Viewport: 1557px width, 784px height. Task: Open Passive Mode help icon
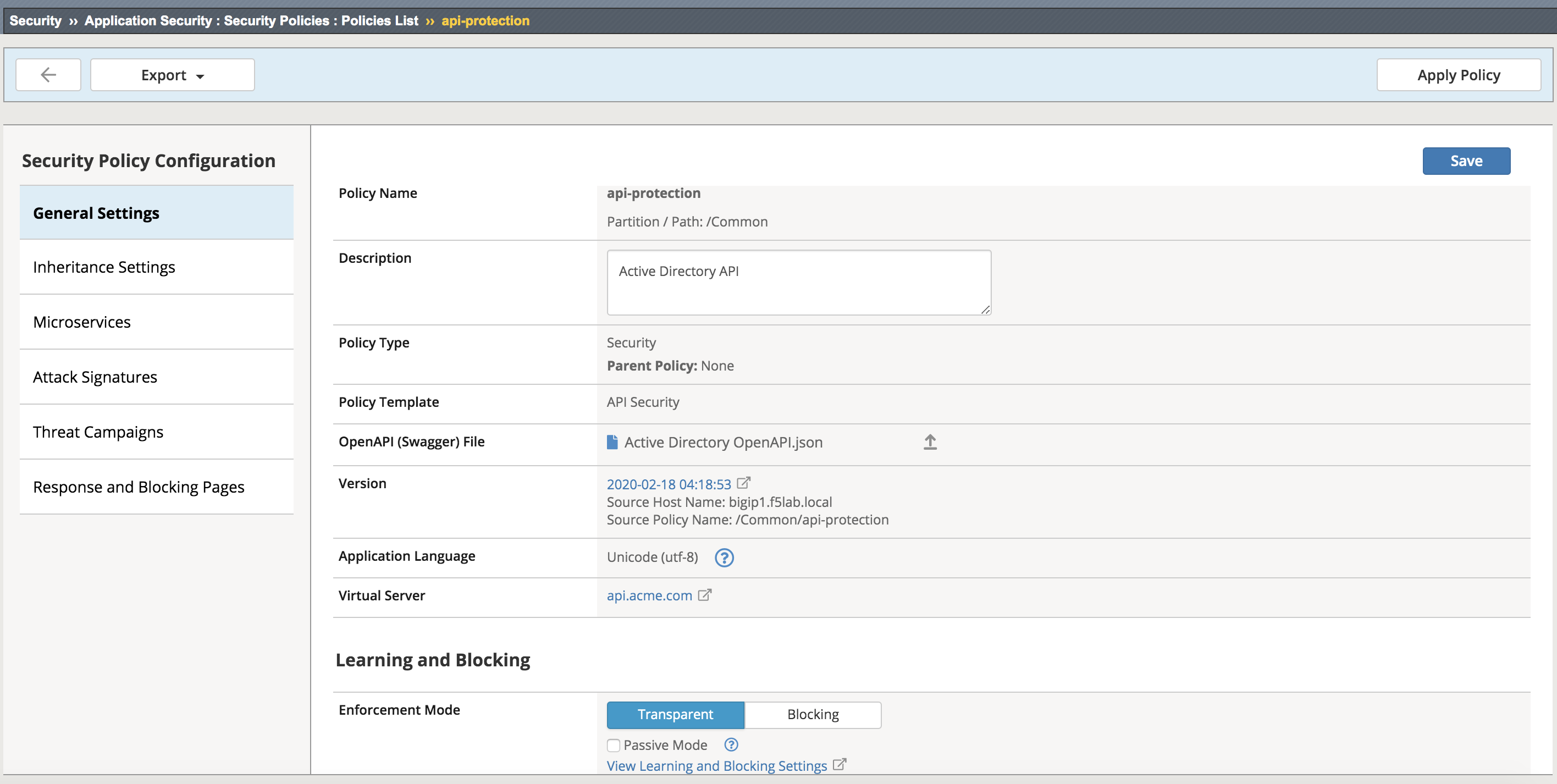coord(731,745)
